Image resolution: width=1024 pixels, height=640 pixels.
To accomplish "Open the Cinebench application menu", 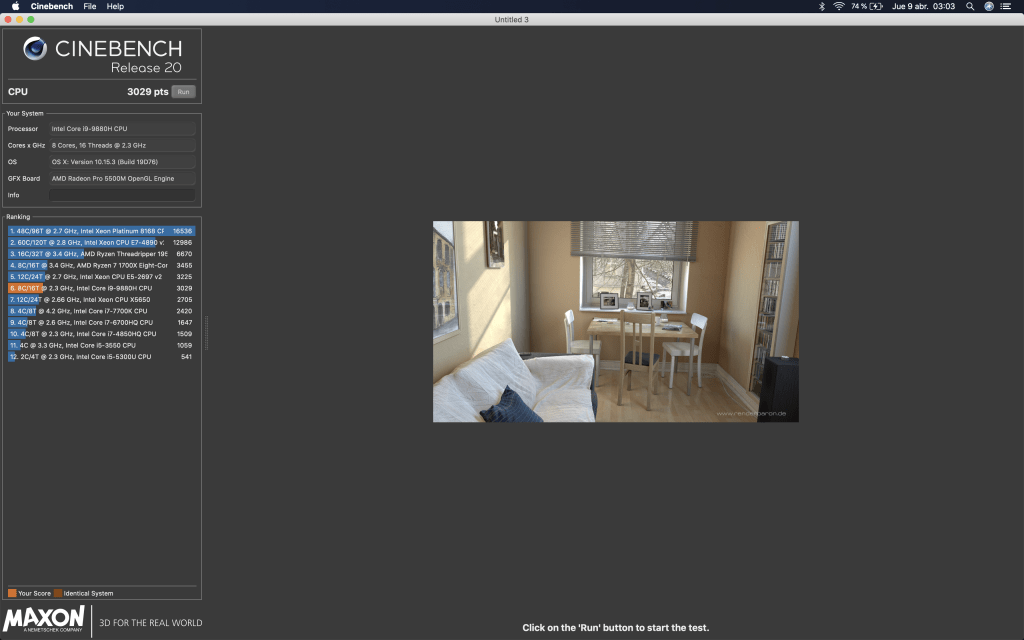I will coord(51,6).
